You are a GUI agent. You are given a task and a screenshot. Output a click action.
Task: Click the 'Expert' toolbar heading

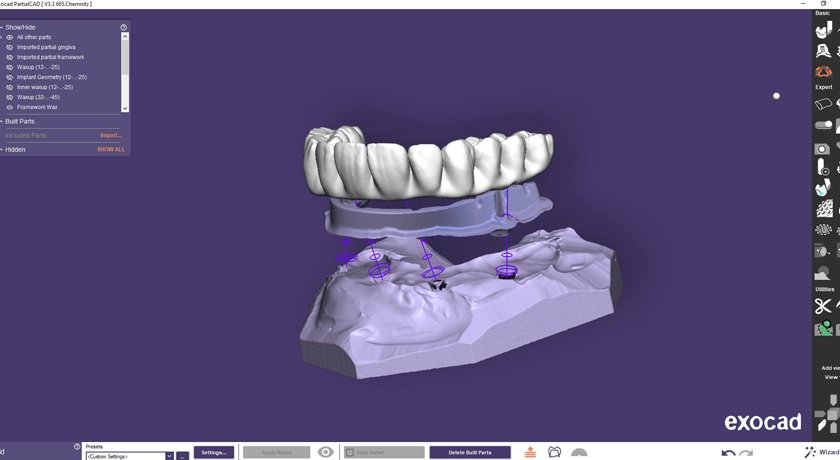point(824,87)
